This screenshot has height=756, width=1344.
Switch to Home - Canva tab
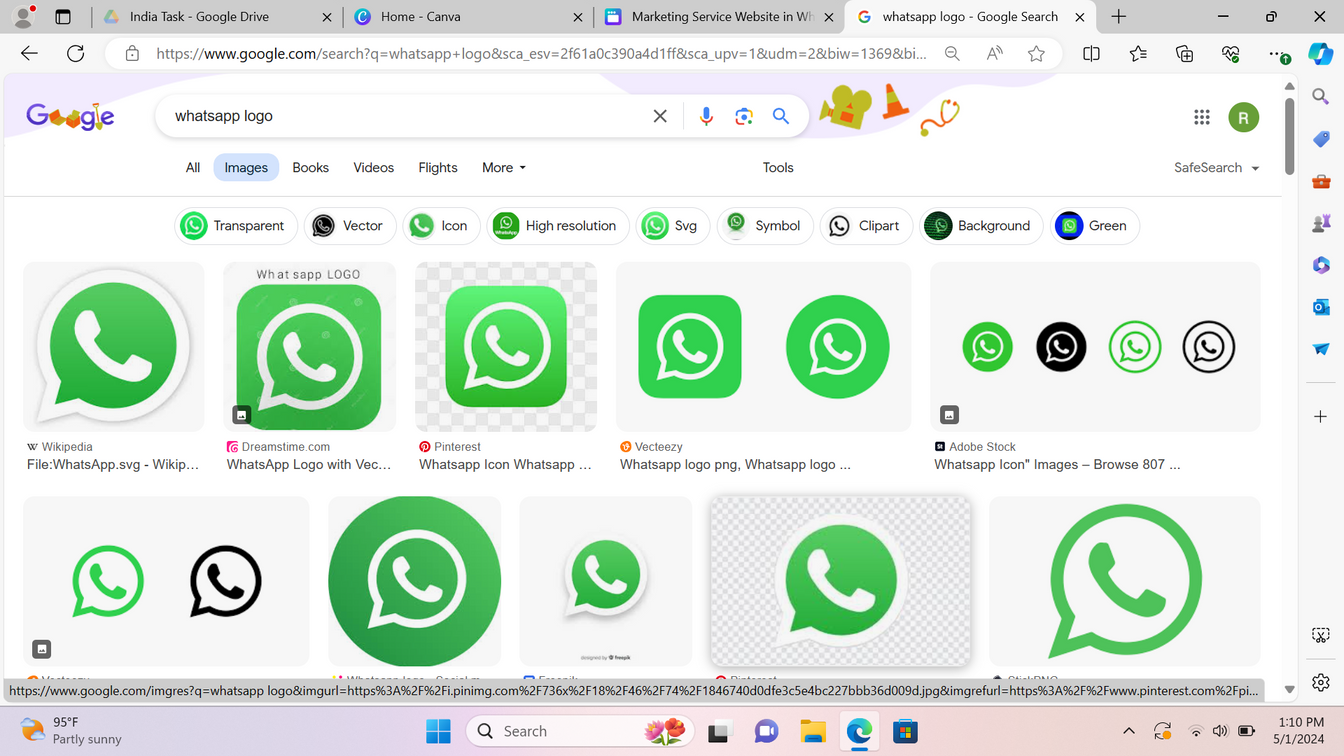[468, 17]
